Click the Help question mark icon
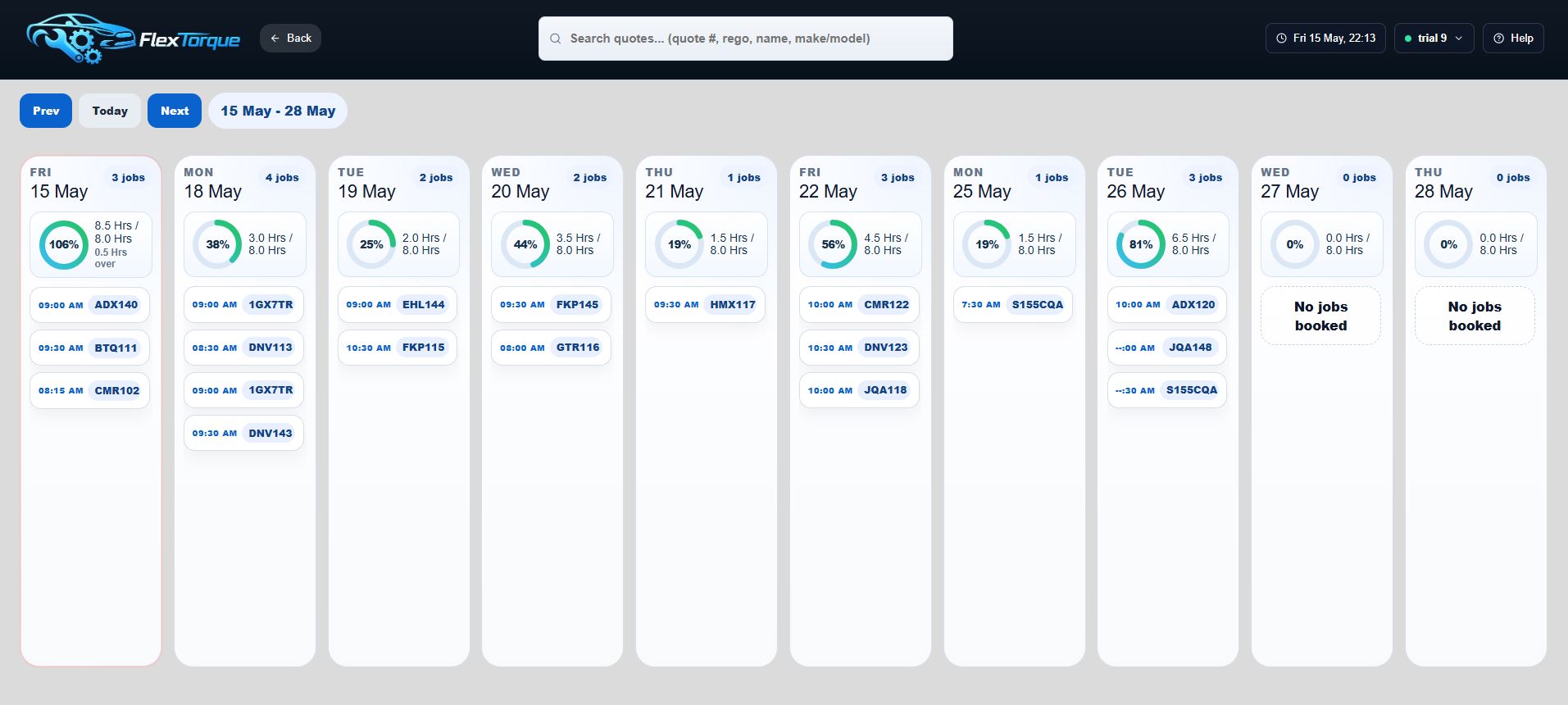1568x705 pixels. click(x=1499, y=39)
